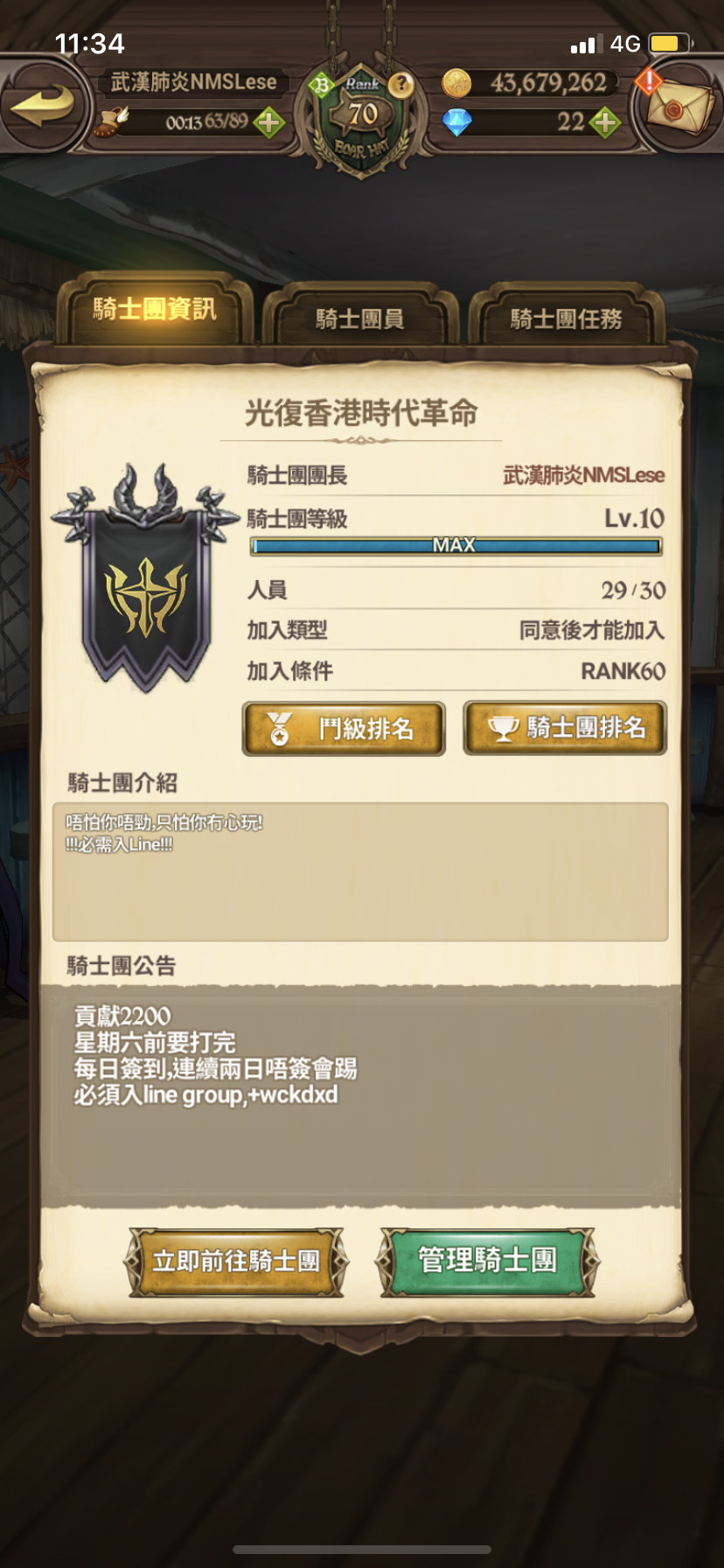Add stamina with the green plus icon

[269, 122]
